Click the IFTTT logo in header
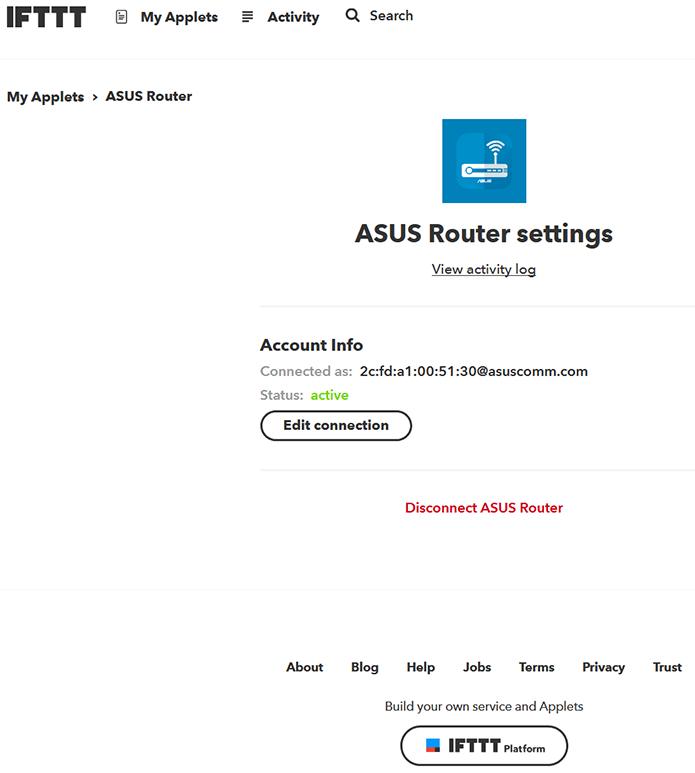The height and width of the screenshot is (773, 695). point(46,17)
